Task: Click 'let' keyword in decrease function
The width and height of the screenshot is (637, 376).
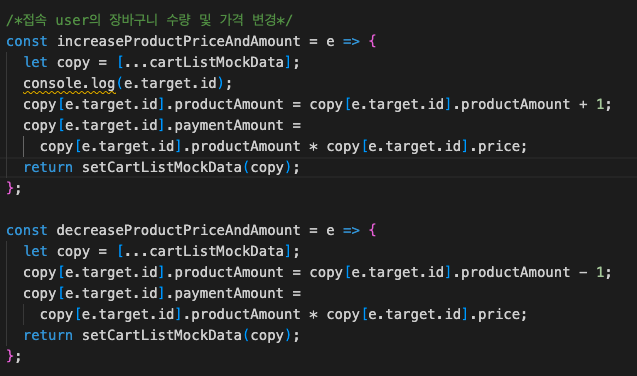Action: 35,251
